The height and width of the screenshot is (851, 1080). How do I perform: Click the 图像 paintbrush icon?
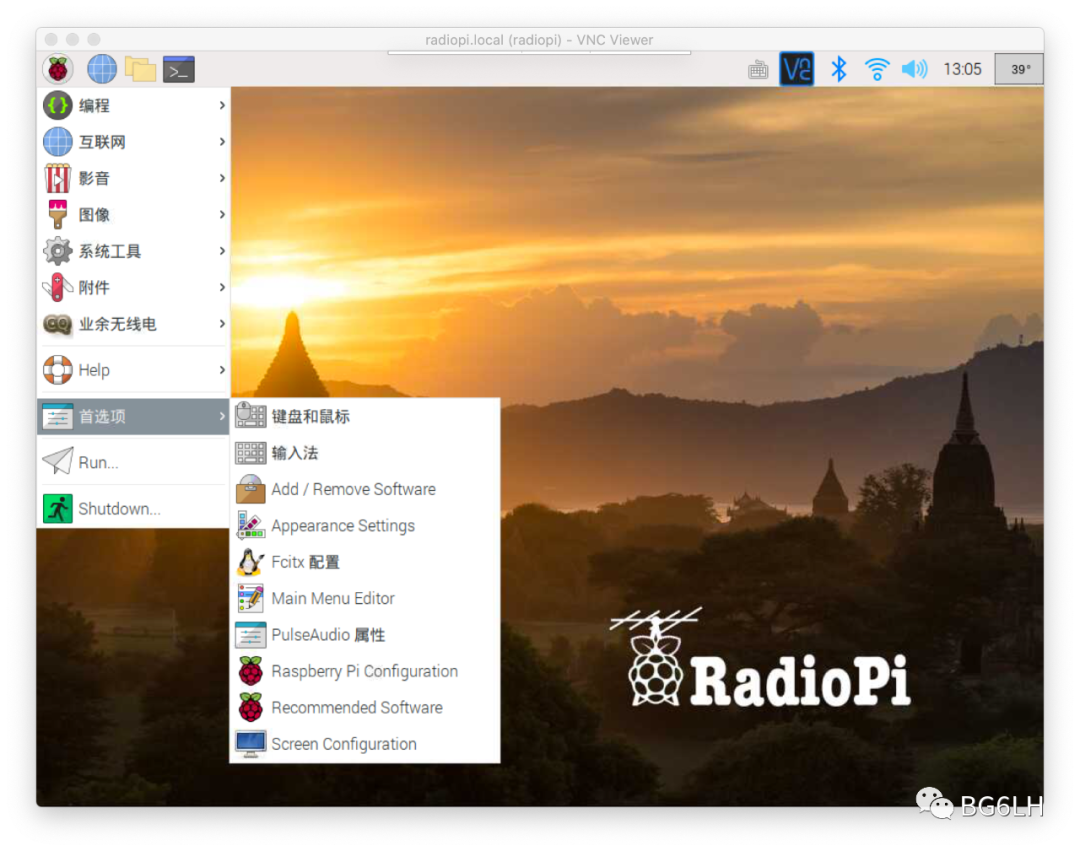58,215
